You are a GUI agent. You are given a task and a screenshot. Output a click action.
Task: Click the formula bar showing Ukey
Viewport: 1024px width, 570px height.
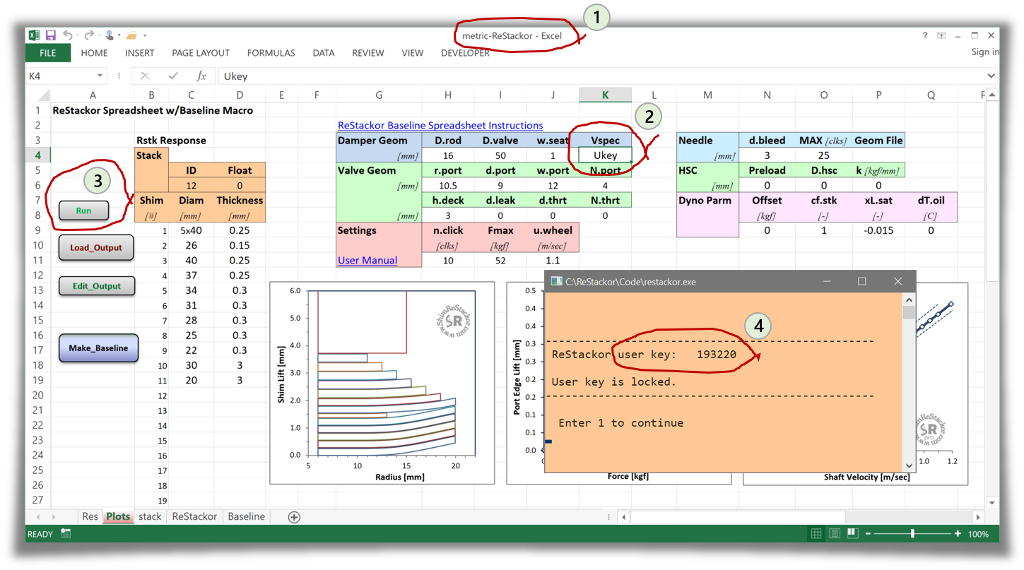click(601, 76)
